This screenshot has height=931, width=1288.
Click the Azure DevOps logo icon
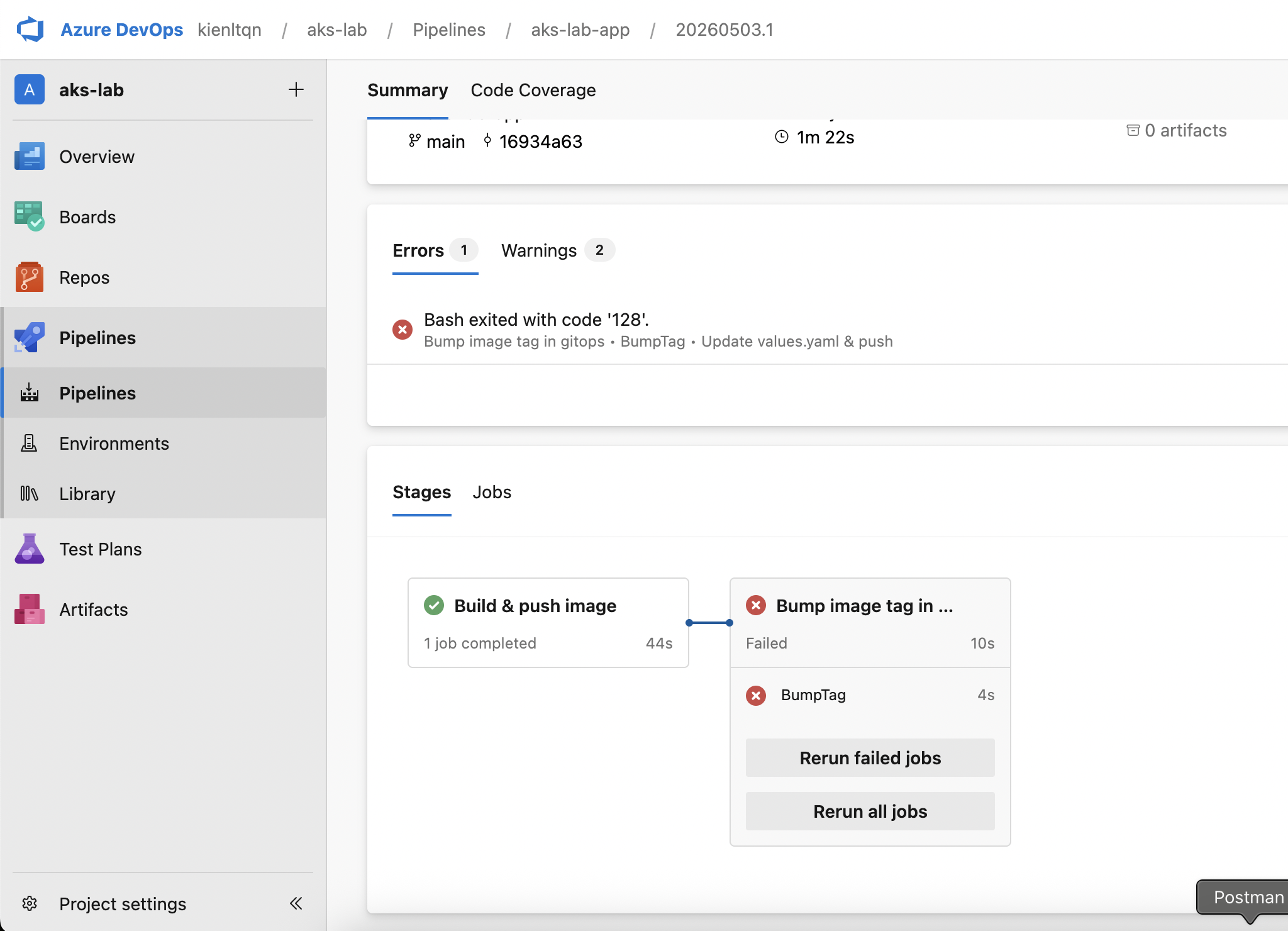tap(30, 30)
